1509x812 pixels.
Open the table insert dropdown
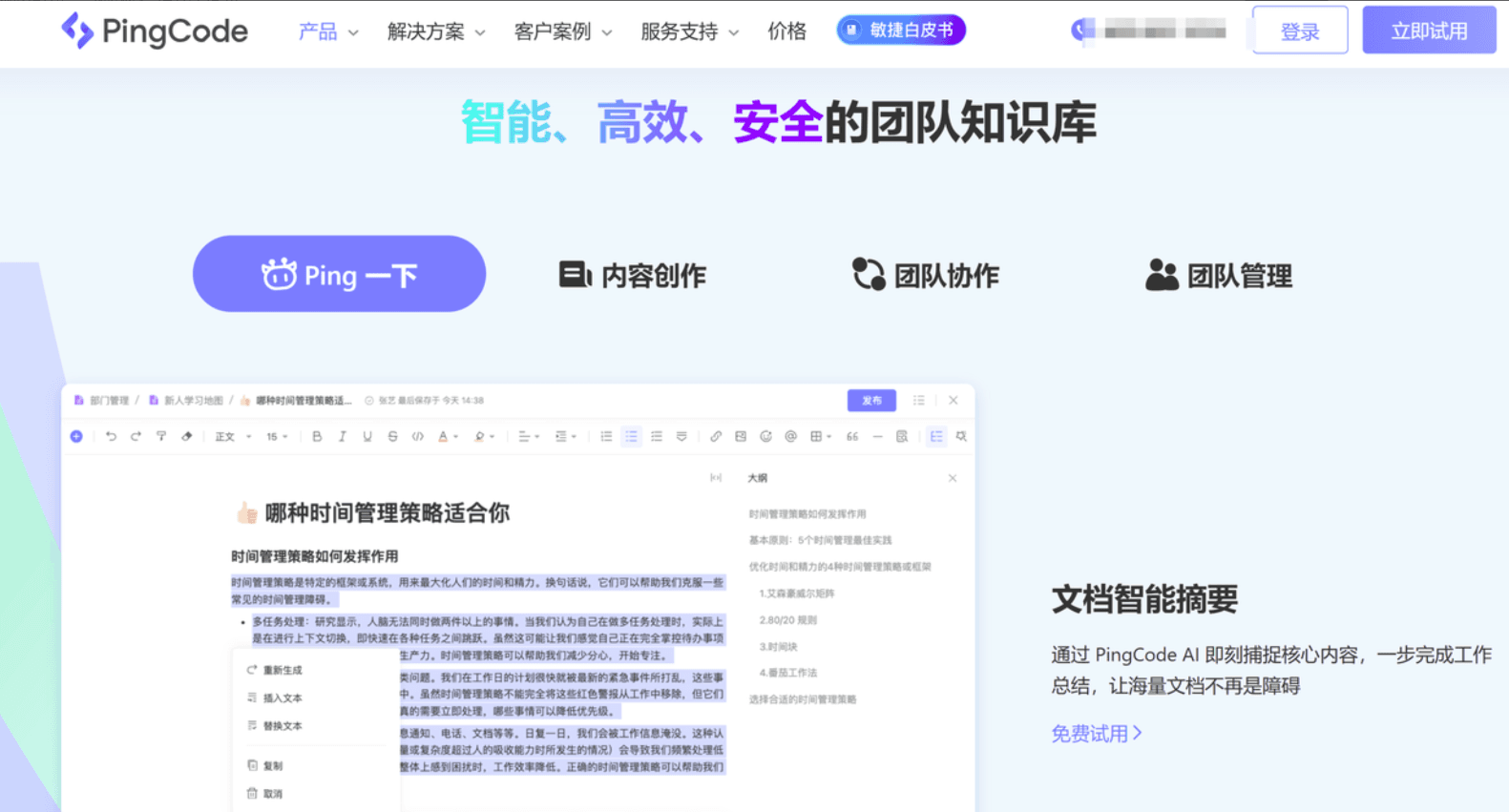point(821,437)
